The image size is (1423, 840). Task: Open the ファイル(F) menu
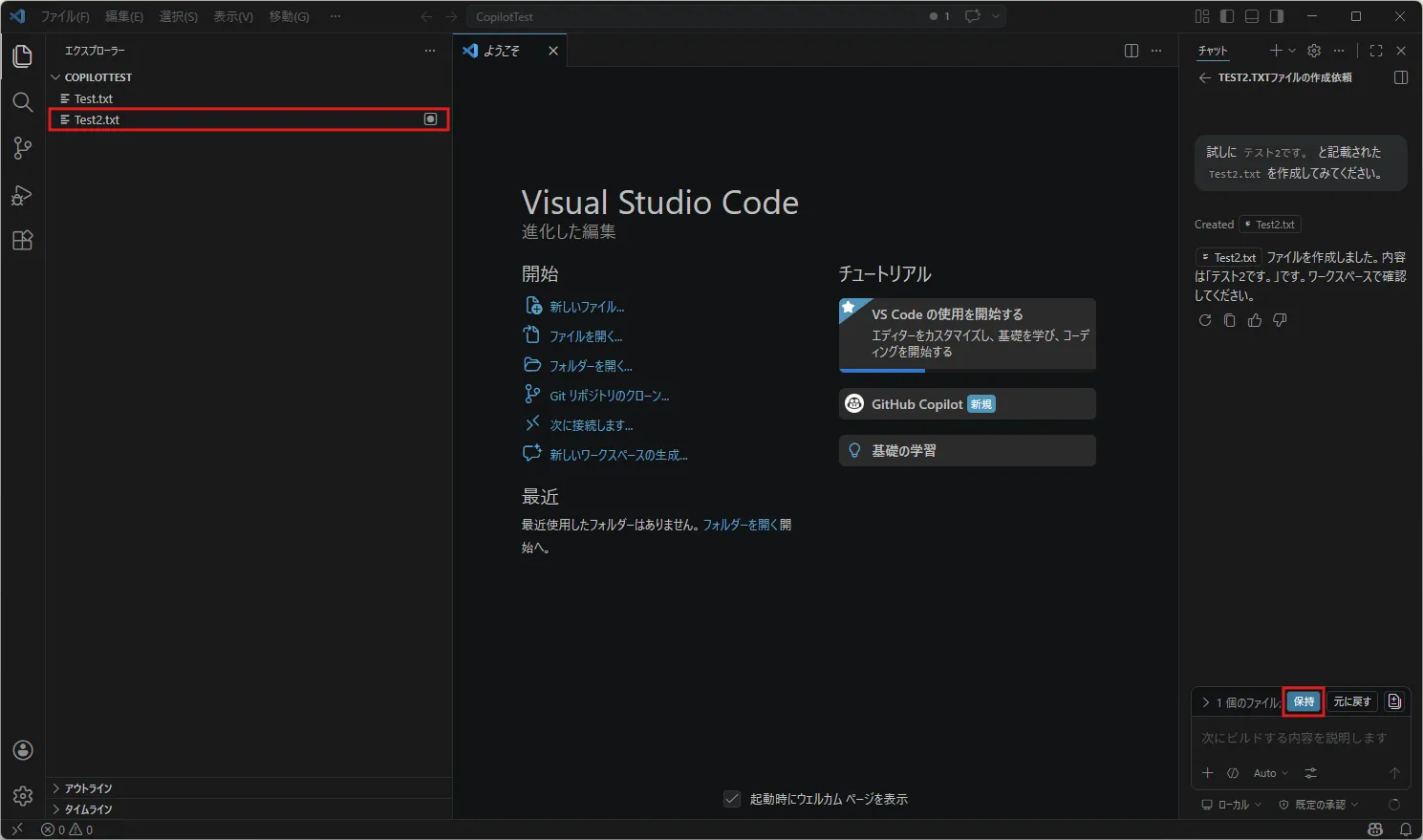65,16
